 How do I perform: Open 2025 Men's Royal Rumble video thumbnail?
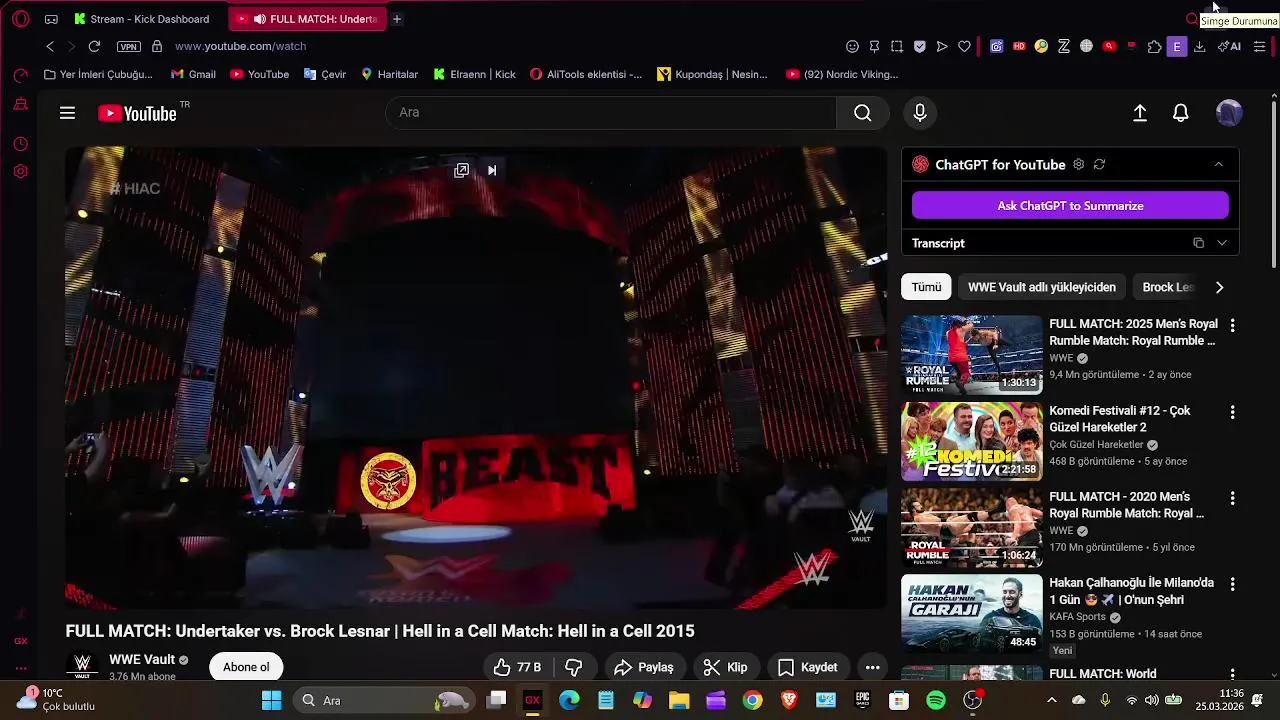(971, 355)
